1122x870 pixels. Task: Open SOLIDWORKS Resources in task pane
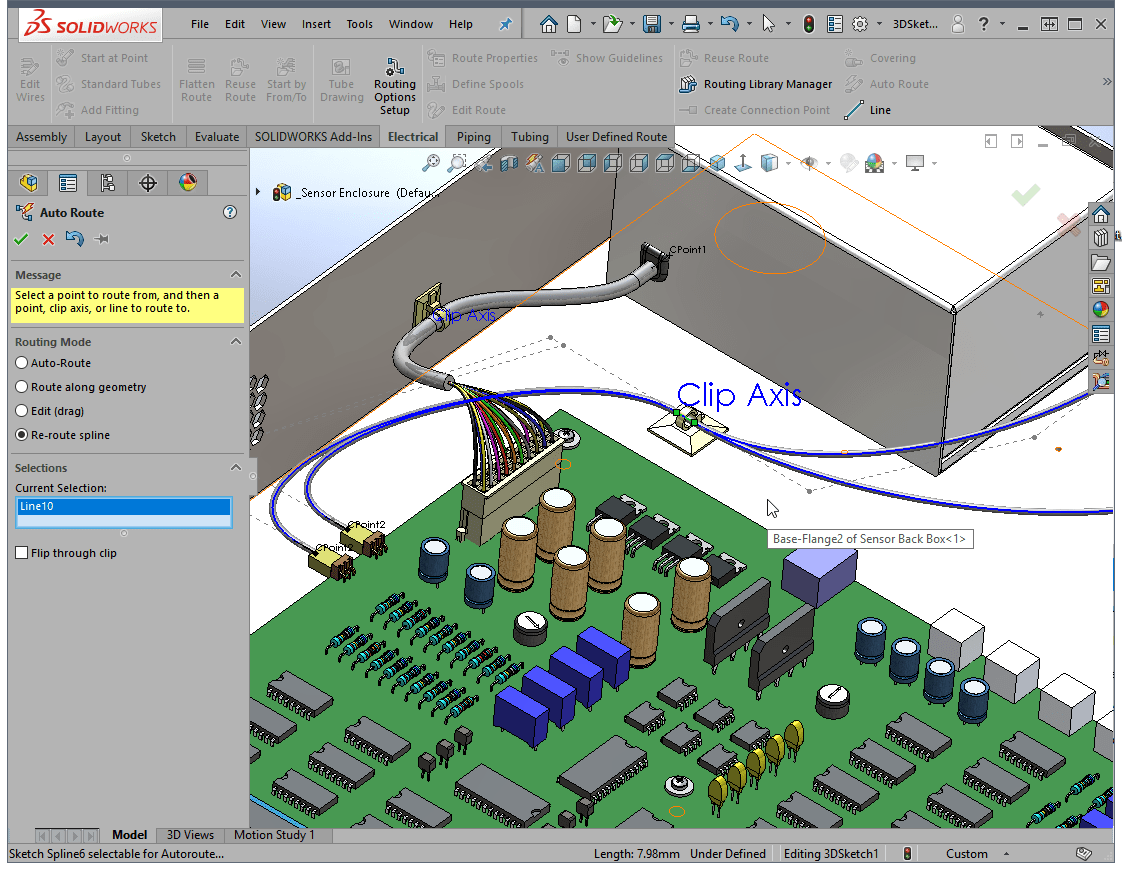point(1101,215)
